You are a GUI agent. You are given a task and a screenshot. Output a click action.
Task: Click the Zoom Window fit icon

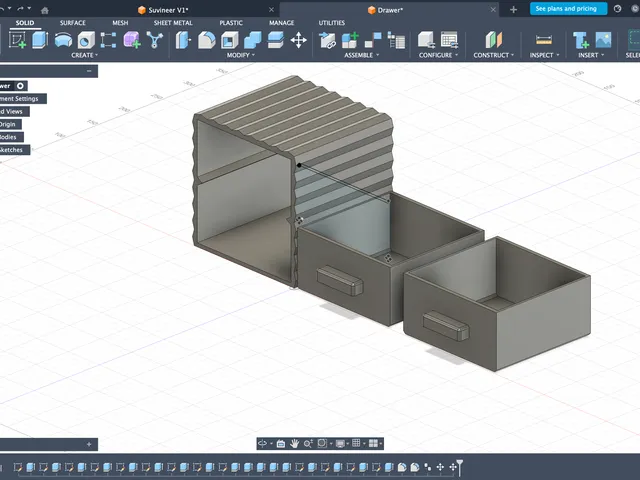(x=322, y=443)
